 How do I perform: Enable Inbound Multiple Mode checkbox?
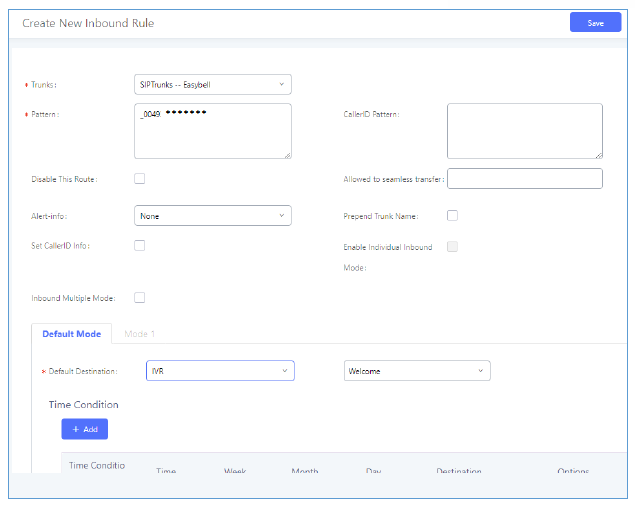(x=140, y=298)
